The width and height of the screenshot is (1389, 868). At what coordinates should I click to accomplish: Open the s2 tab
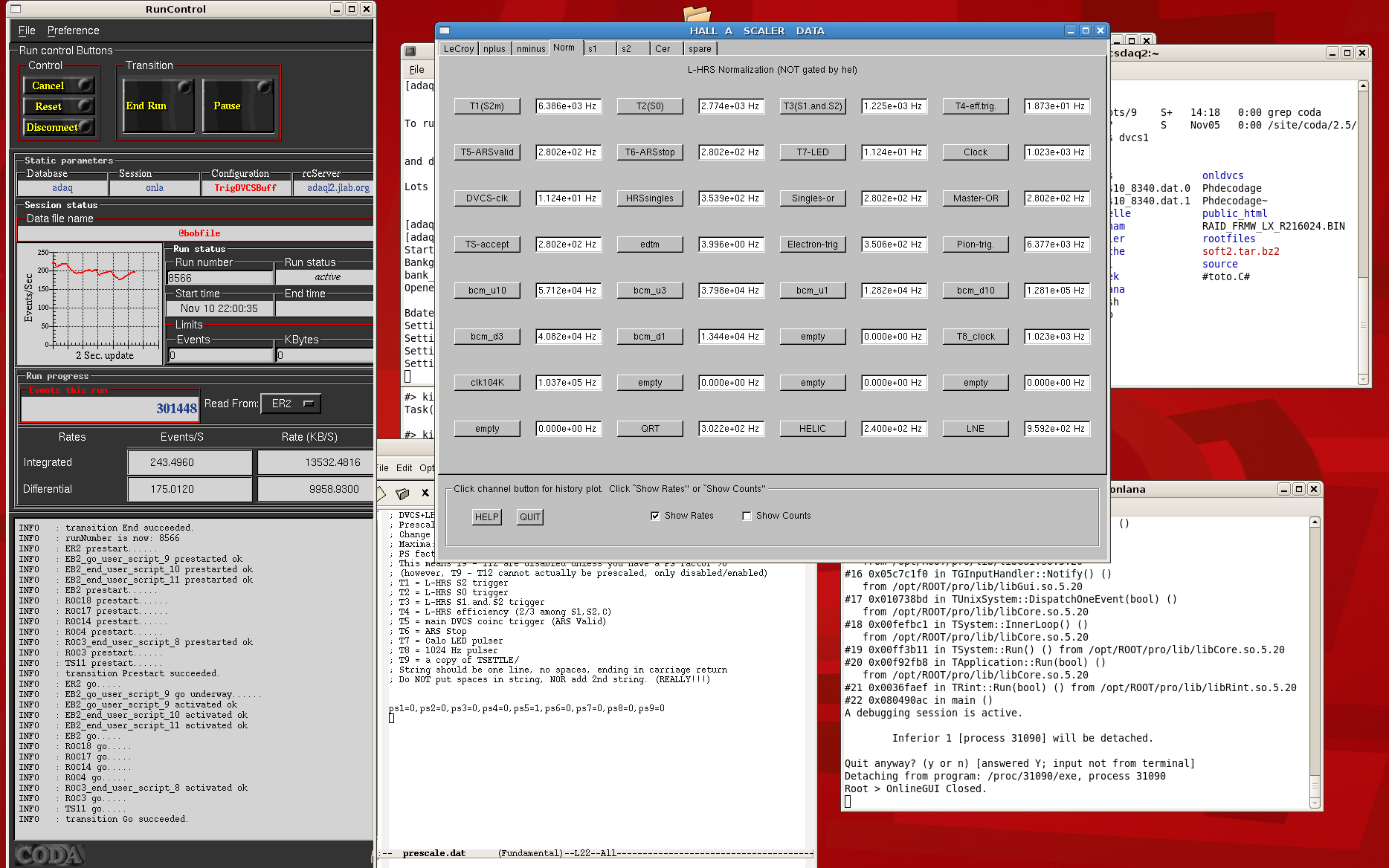pyautogui.click(x=632, y=49)
